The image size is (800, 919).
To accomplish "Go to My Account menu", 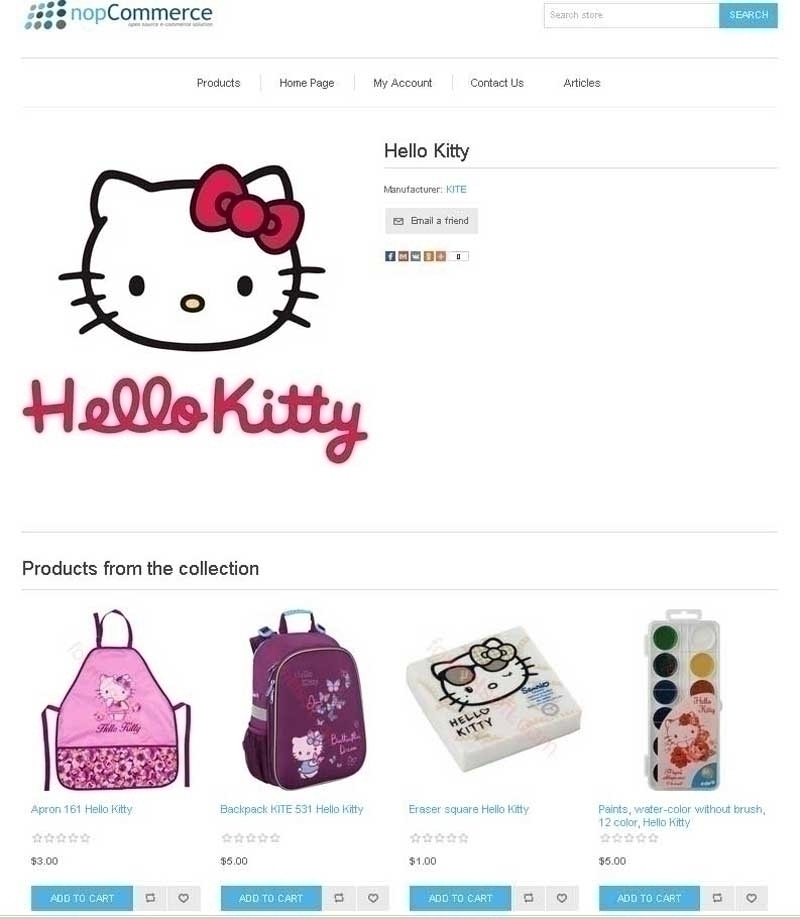I will tap(403, 83).
